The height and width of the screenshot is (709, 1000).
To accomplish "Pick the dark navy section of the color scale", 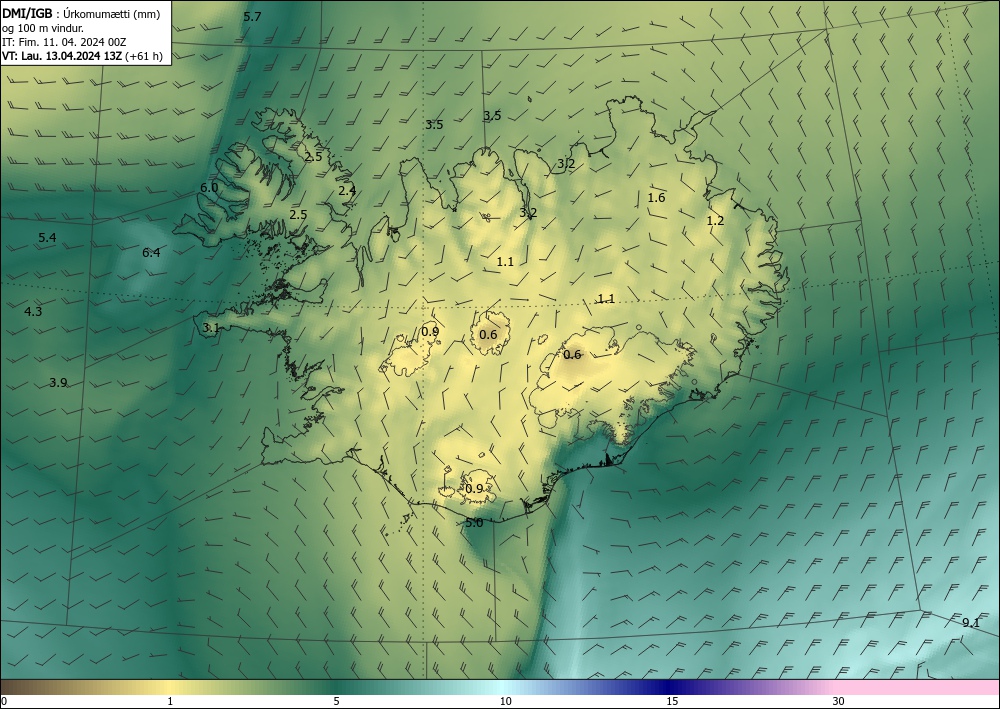I will (670, 687).
